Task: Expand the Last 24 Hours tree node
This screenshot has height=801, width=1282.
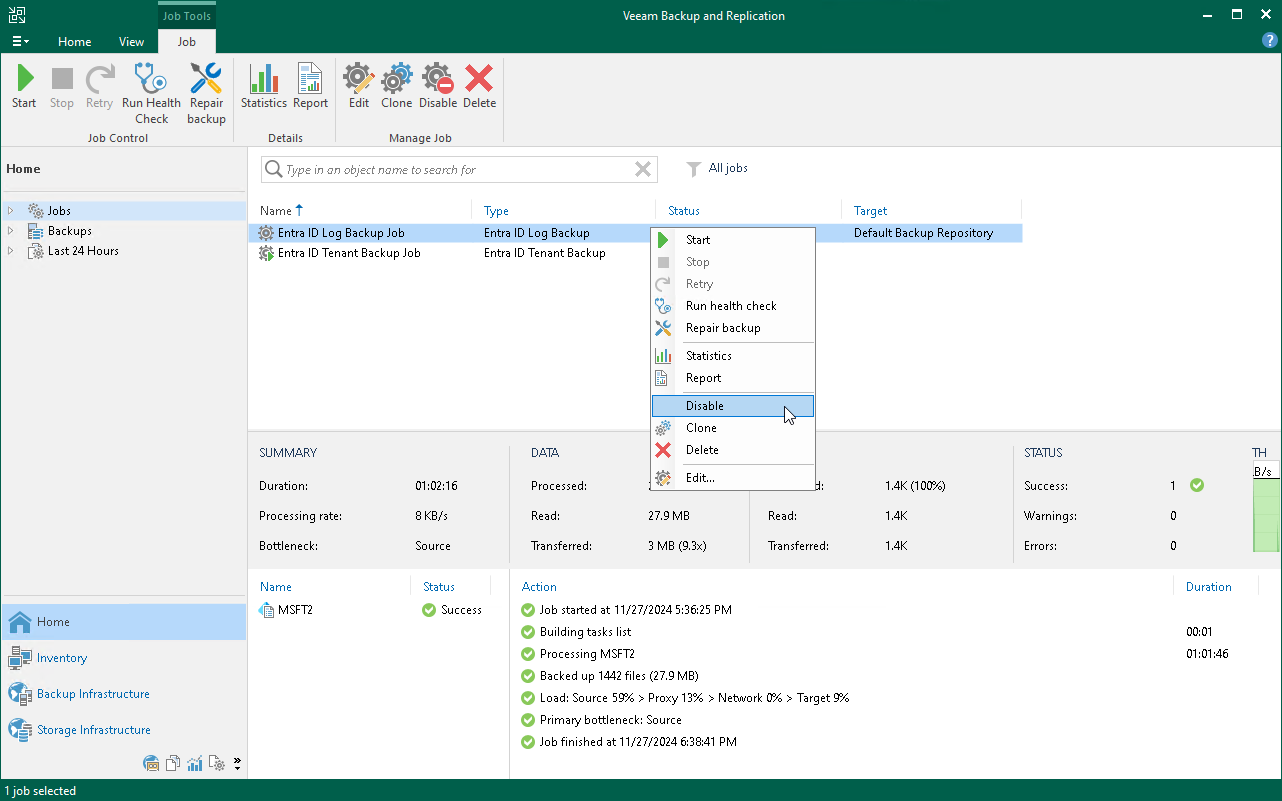Action: [11, 251]
